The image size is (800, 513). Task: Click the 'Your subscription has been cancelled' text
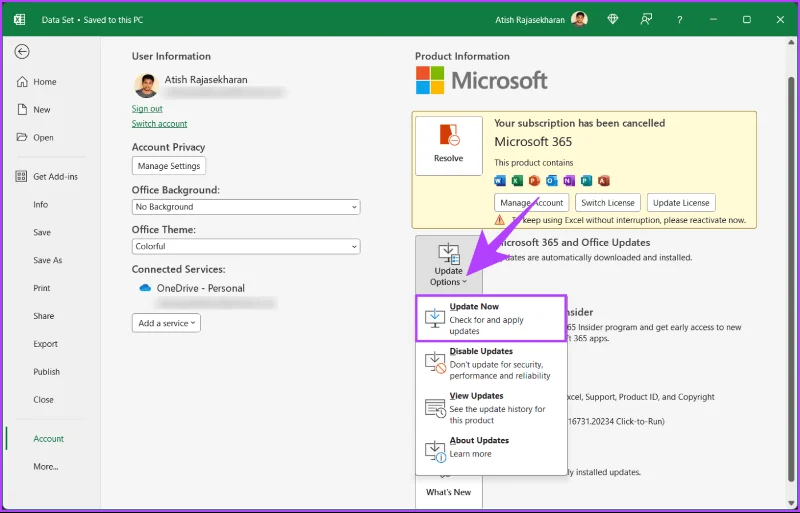tap(579, 123)
